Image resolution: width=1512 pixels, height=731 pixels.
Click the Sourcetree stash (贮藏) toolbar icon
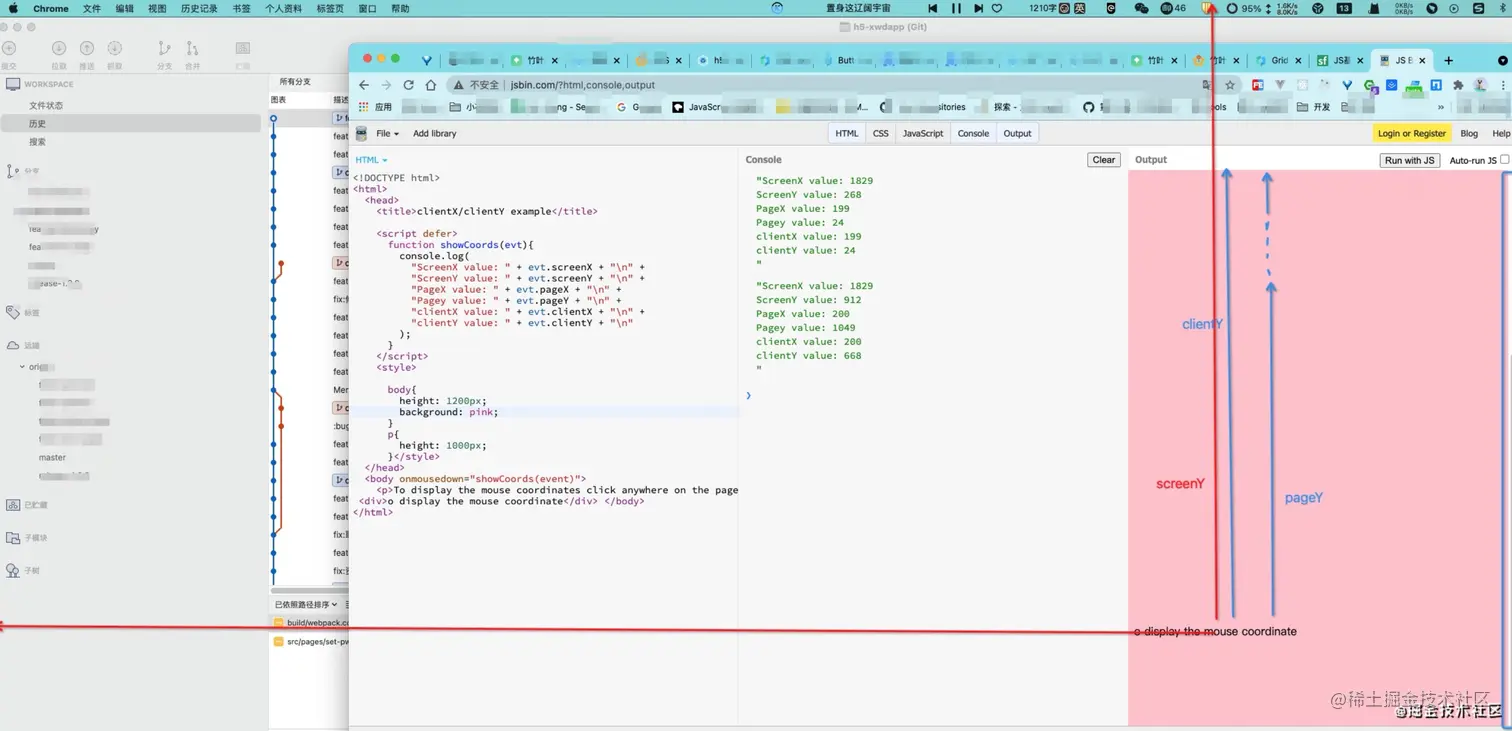[243, 53]
